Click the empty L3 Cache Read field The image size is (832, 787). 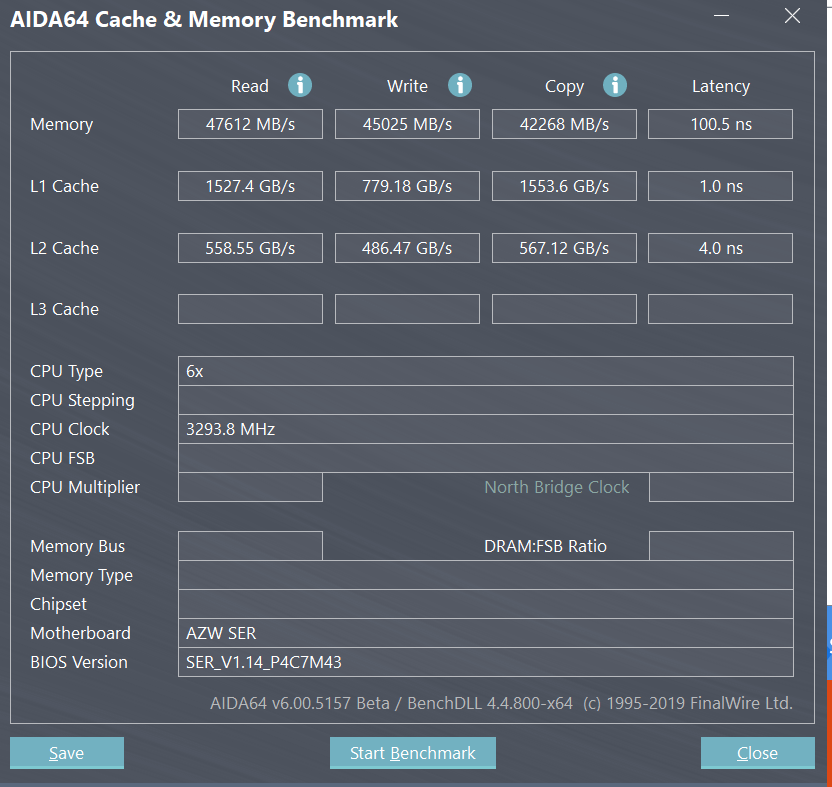click(x=250, y=309)
